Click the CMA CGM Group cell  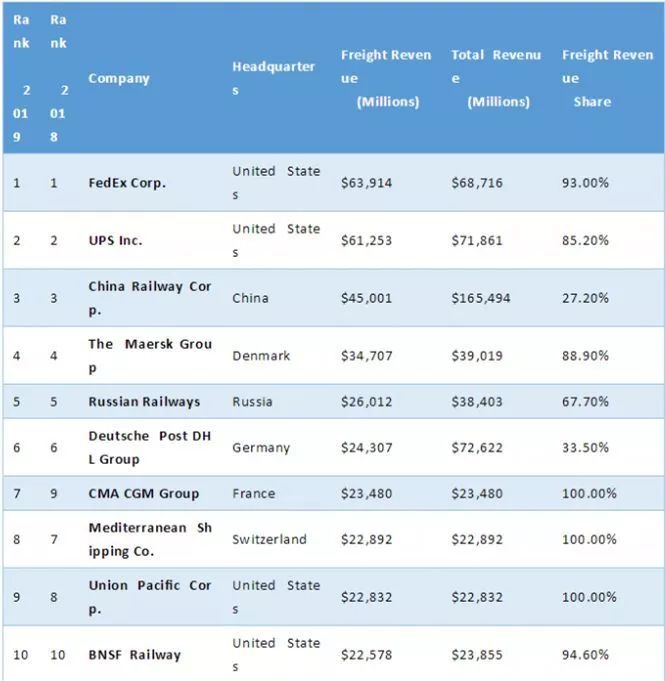click(x=144, y=494)
